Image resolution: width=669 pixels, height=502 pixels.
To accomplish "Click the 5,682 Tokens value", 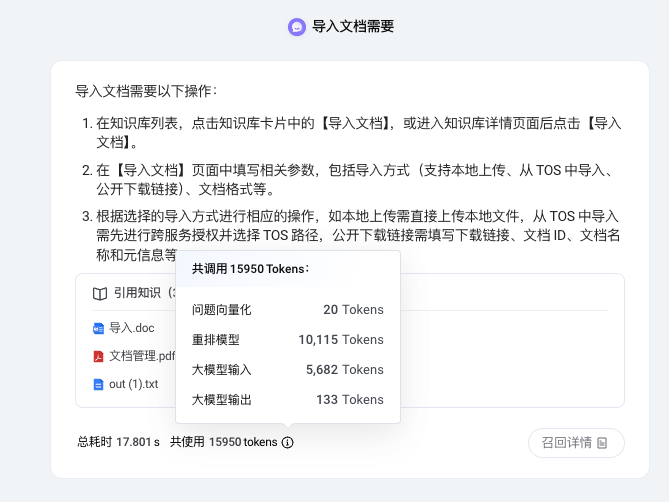I will coord(345,370).
